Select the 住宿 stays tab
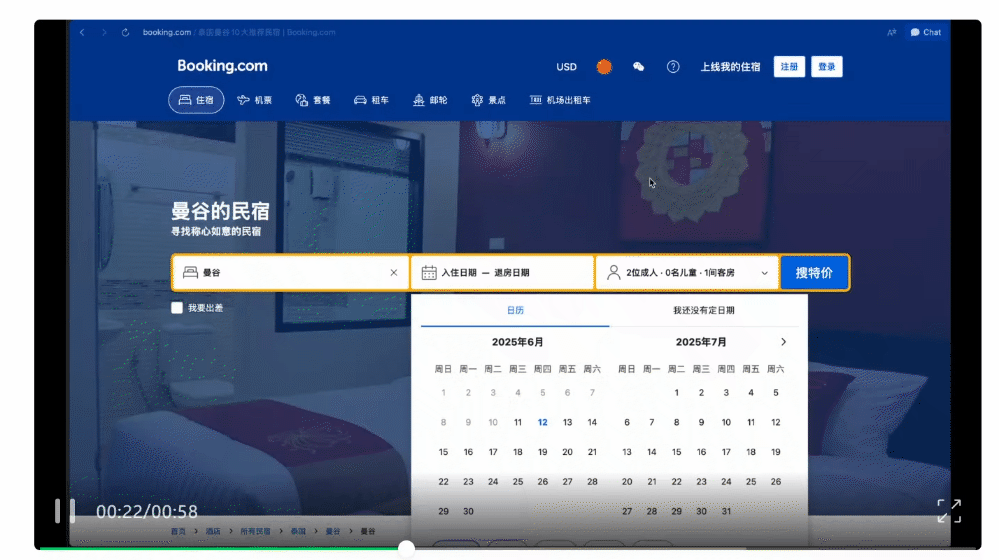The image size is (999, 560). [x=196, y=100]
